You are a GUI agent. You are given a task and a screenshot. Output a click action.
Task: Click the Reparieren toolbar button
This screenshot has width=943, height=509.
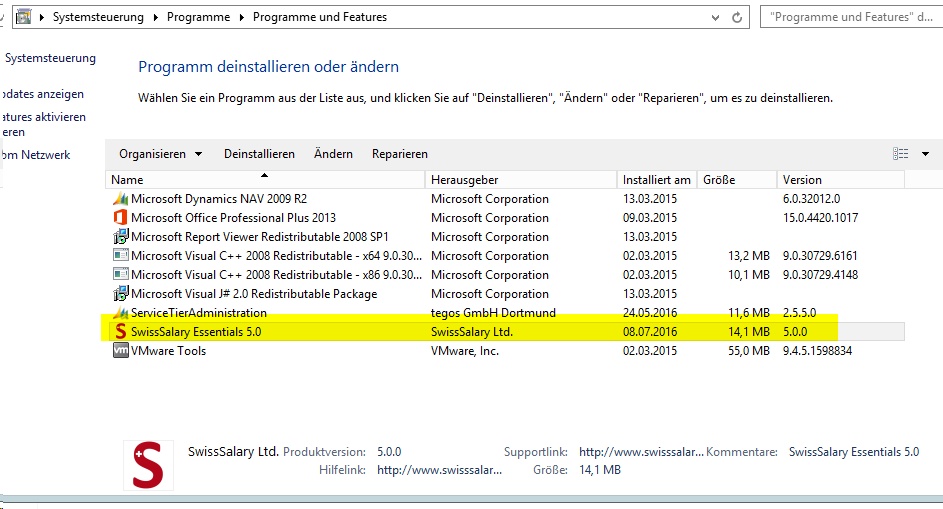tap(399, 154)
